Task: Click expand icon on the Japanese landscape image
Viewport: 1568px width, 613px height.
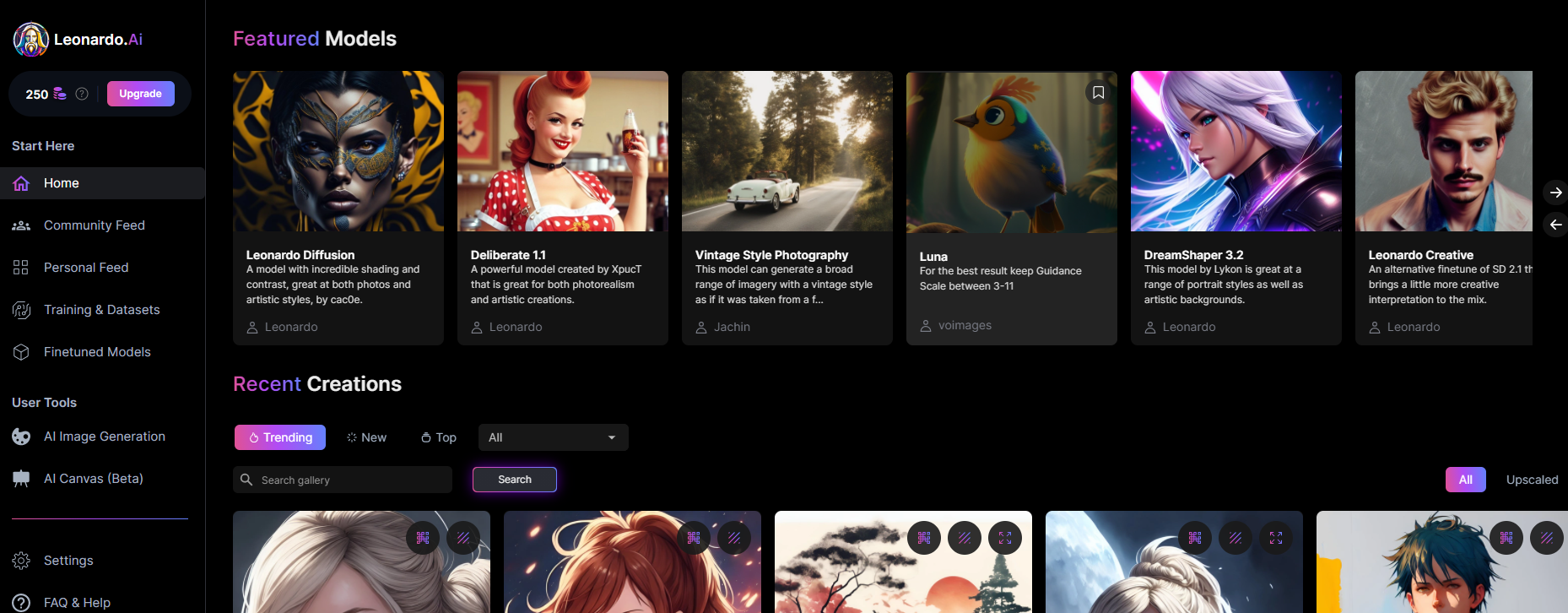Action: pyautogui.click(x=1004, y=538)
